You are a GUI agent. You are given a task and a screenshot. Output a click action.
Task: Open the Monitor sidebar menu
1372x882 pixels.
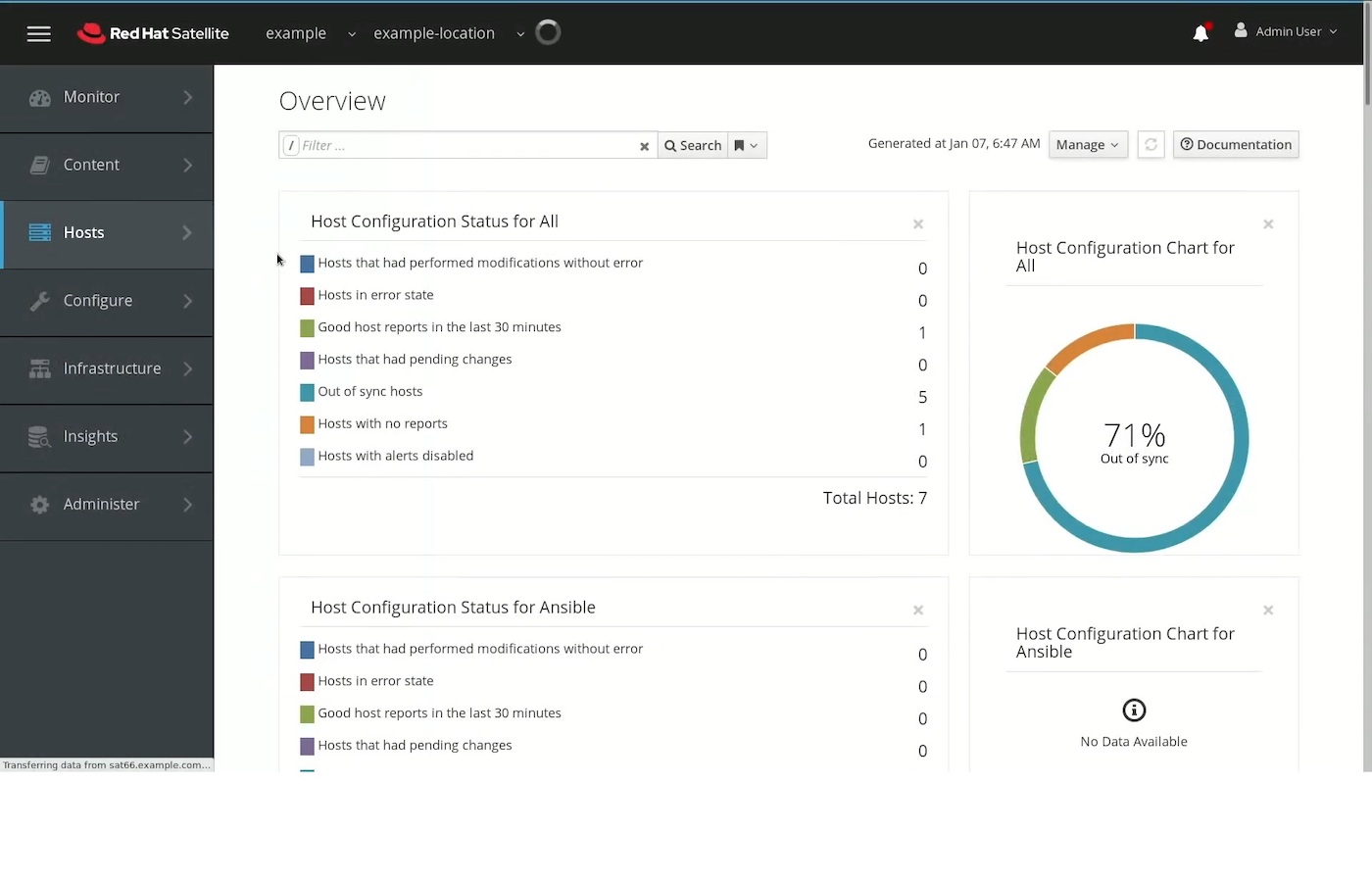point(107,97)
